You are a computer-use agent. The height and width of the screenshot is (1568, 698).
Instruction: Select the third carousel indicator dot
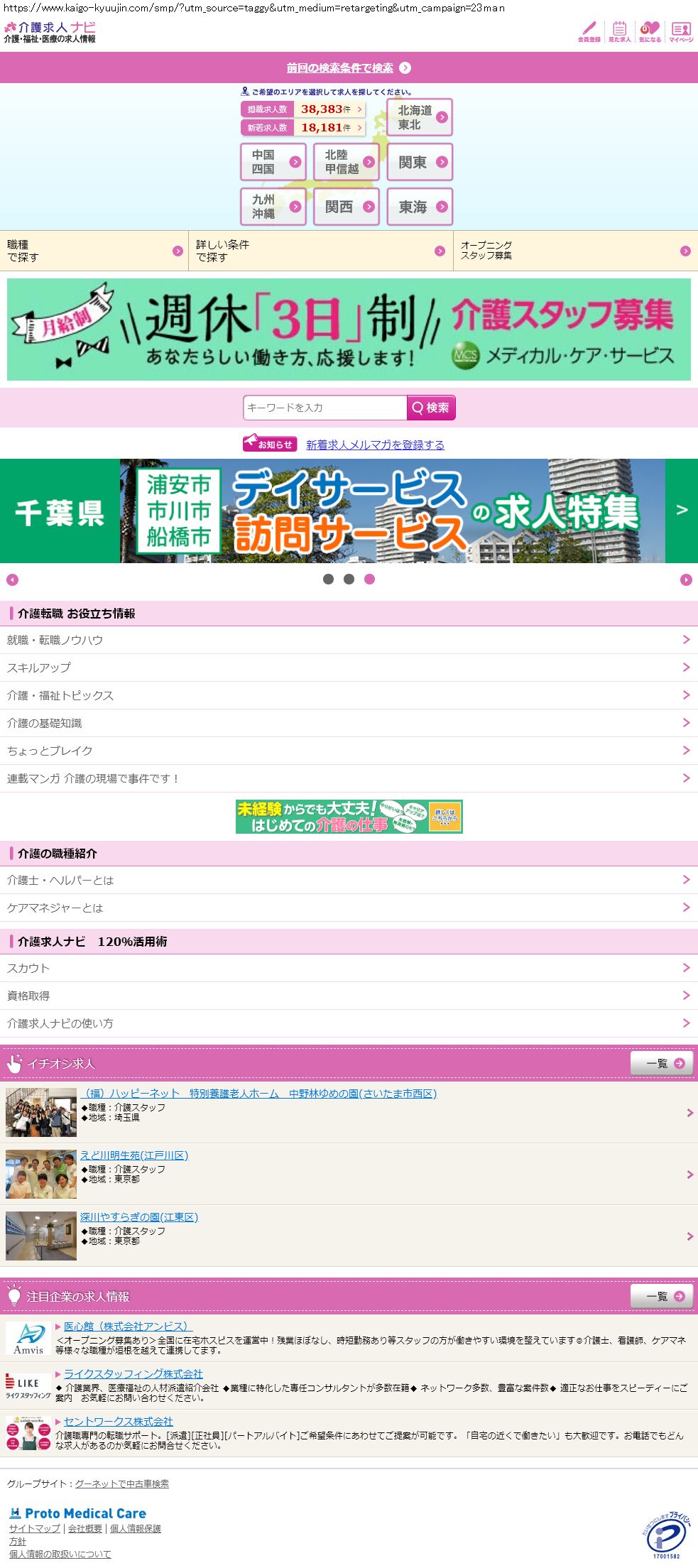[x=369, y=579]
